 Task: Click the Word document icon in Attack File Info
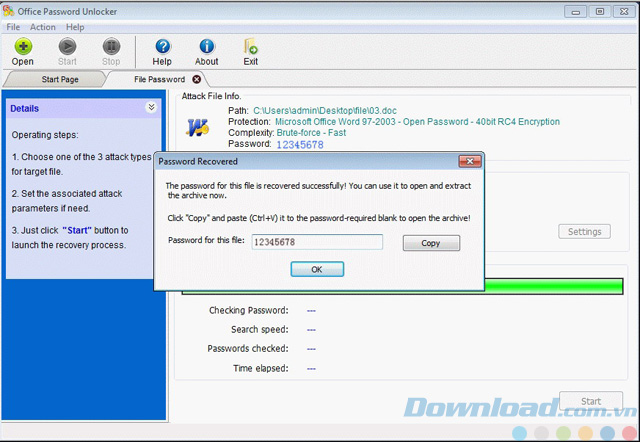(x=198, y=128)
